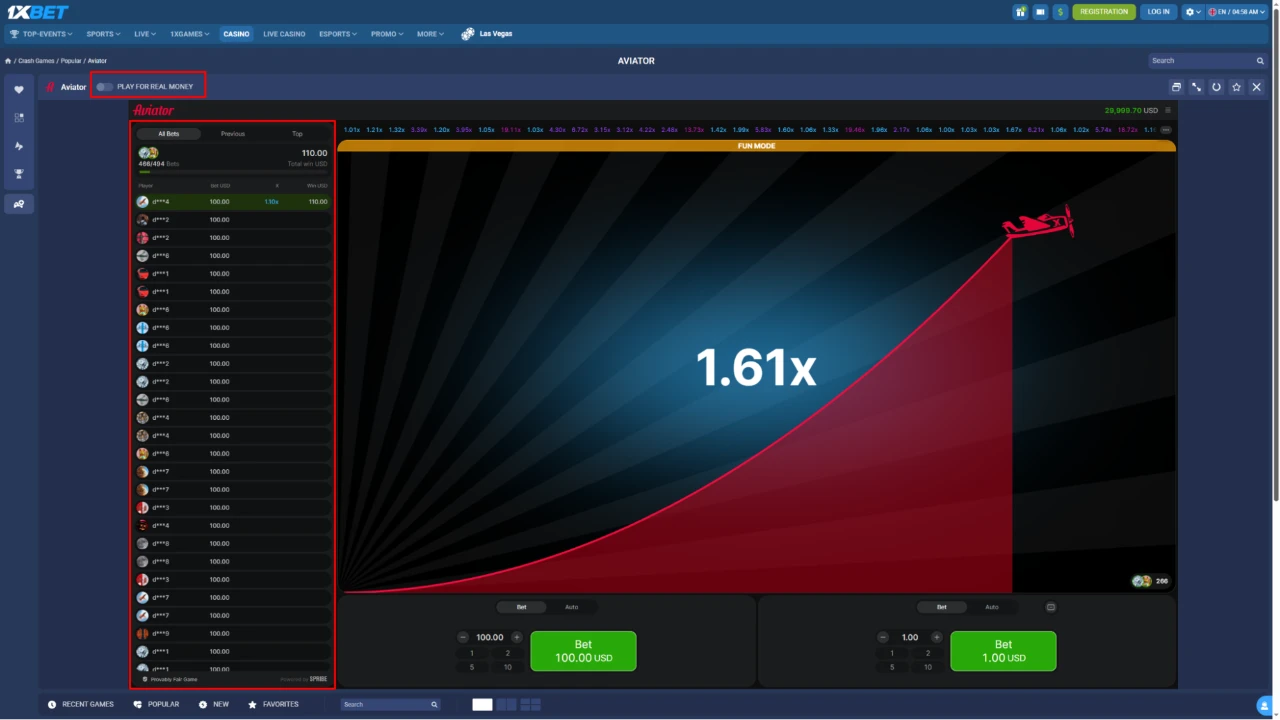Open support chat bubble at bottom right
Image resolution: width=1280 pixels, height=720 pixels.
pyautogui.click(x=1265, y=706)
